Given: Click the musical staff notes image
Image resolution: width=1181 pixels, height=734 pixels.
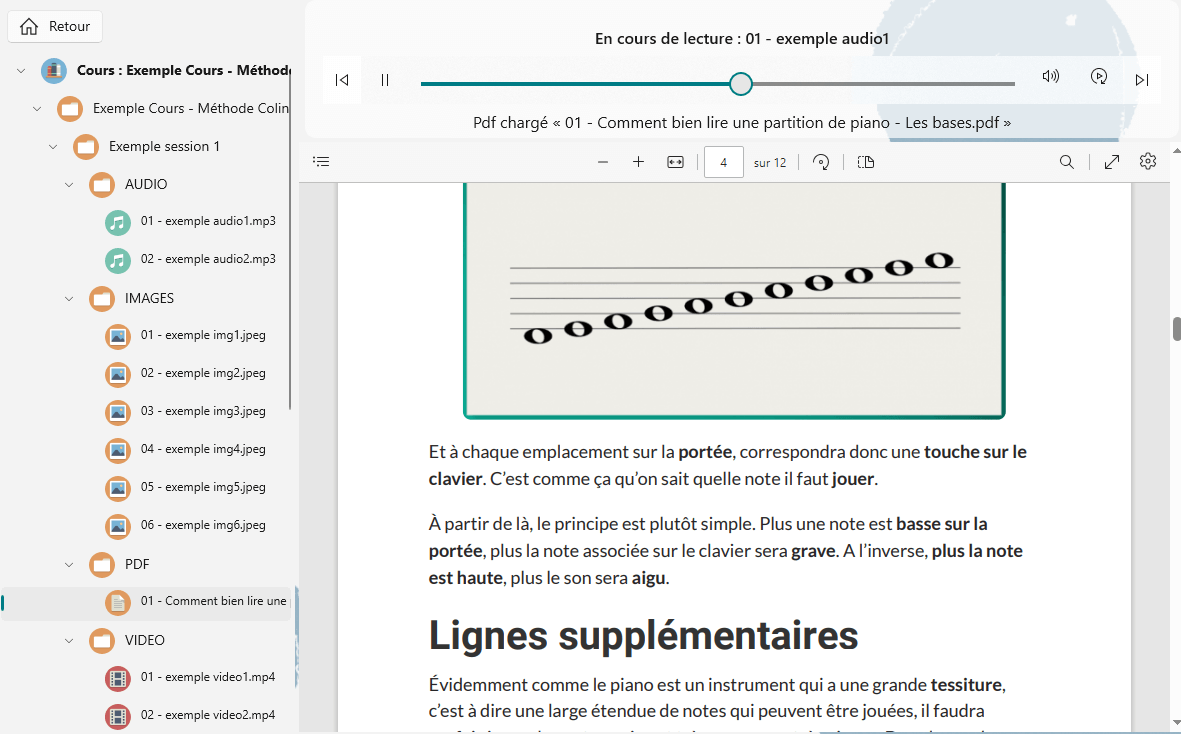Looking at the screenshot, I should 735,300.
